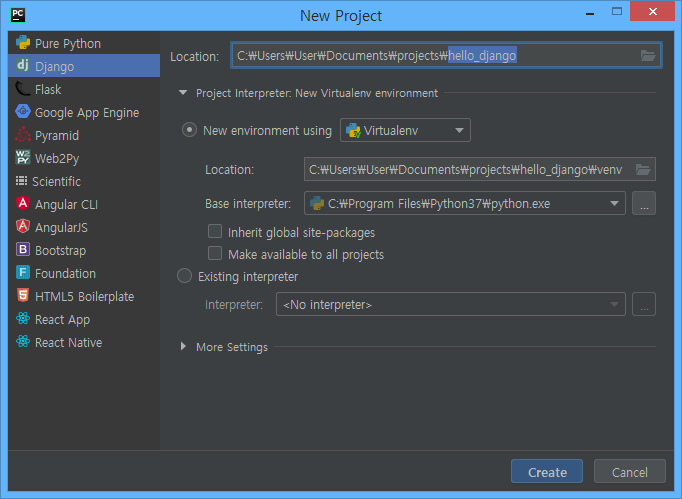Select Foundation project type
Viewport: 682px width, 499px height.
(x=84, y=273)
